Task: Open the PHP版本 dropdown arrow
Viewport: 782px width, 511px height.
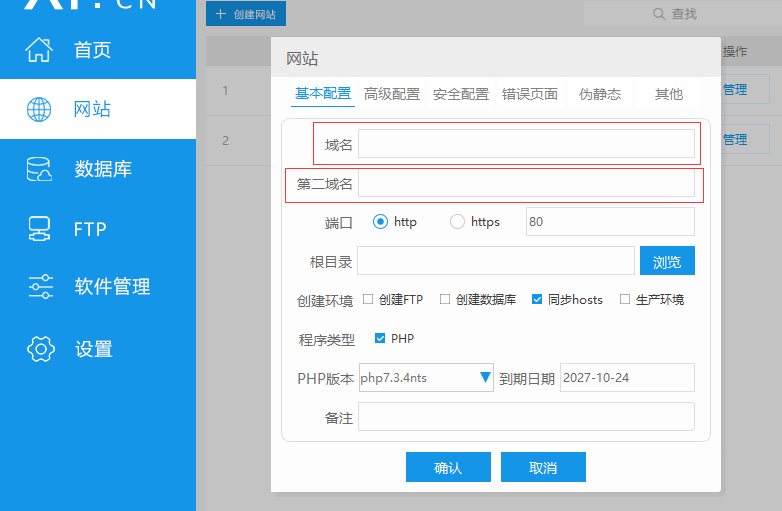Action: (485, 377)
